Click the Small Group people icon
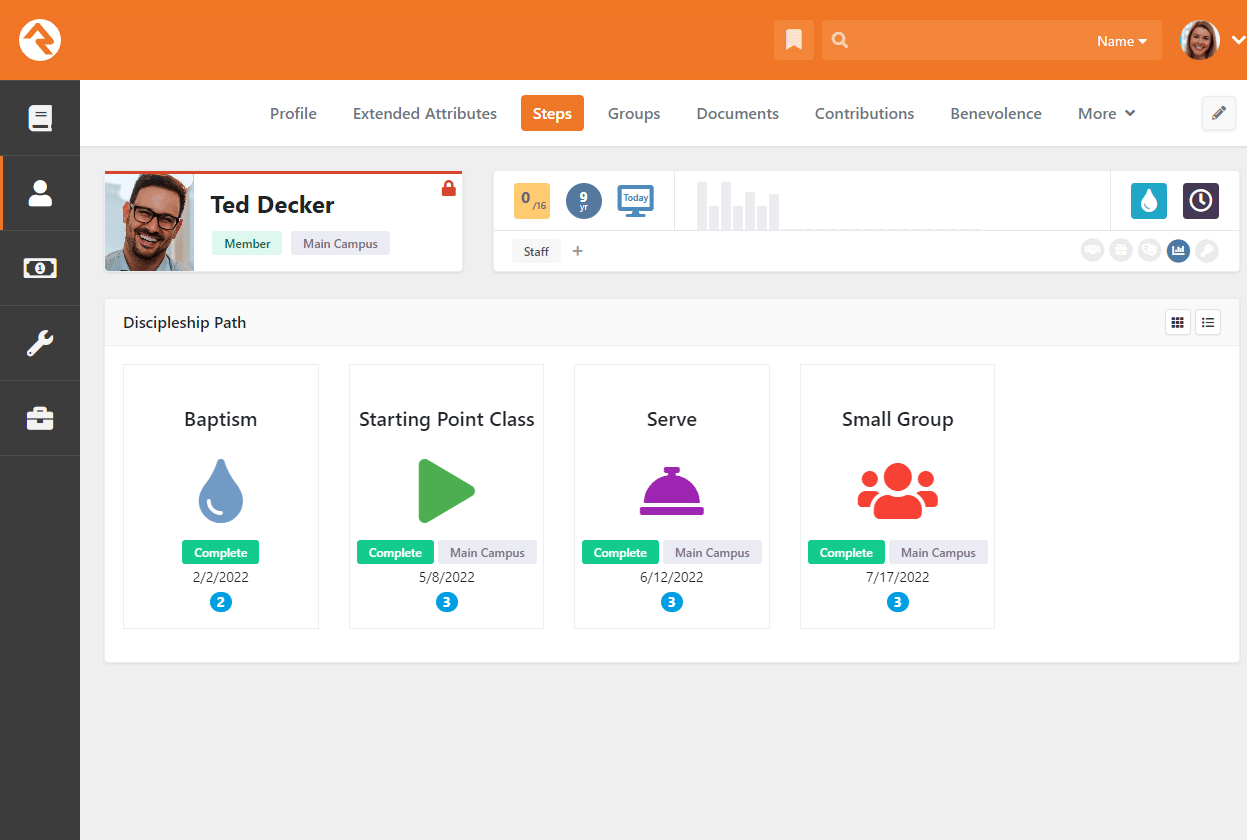This screenshot has height=840, width=1247. pyautogui.click(x=898, y=491)
